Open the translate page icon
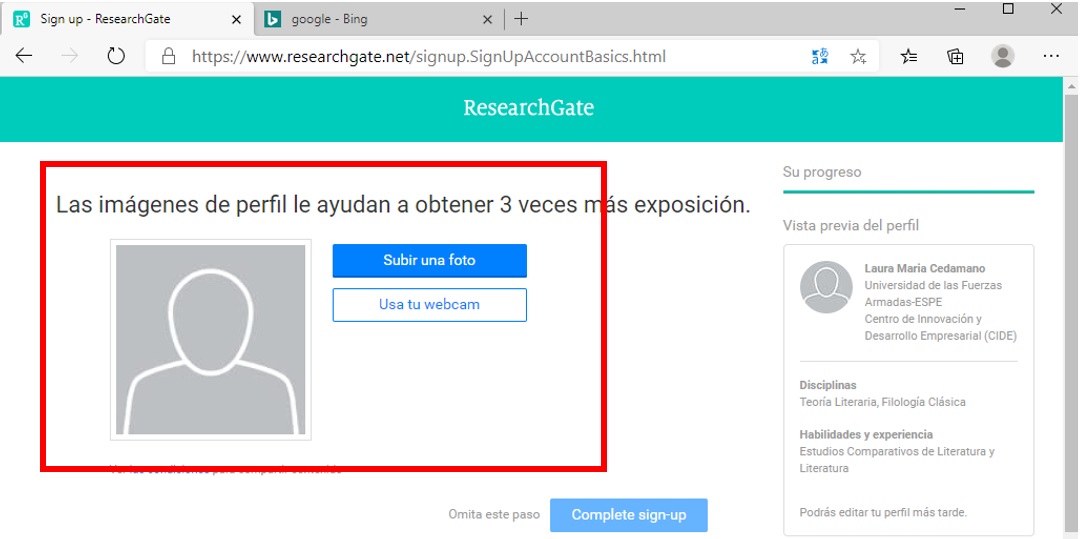The width and height of the screenshot is (1082, 539). (820, 57)
